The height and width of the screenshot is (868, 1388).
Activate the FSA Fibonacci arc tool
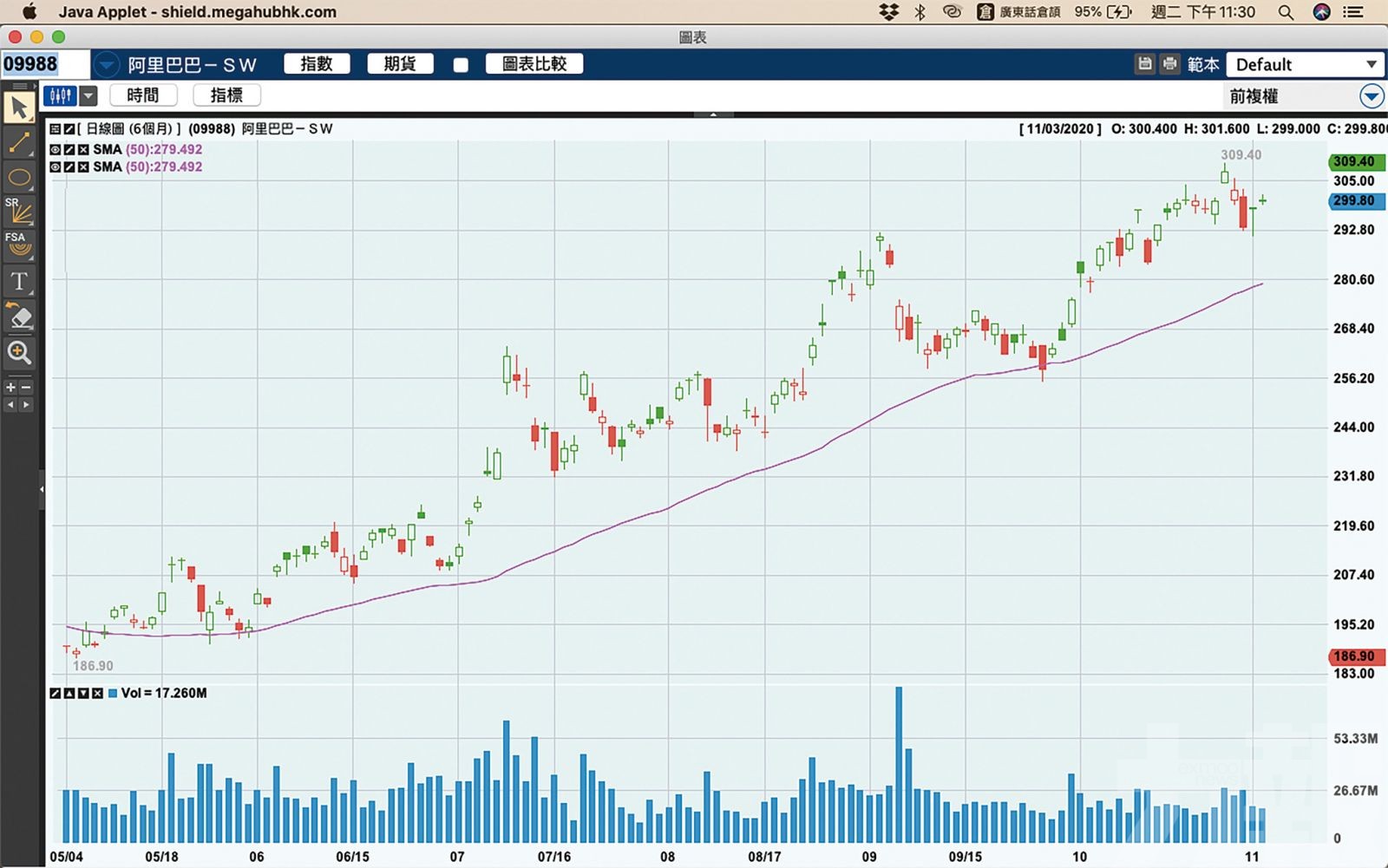click(x=19, y=245)
